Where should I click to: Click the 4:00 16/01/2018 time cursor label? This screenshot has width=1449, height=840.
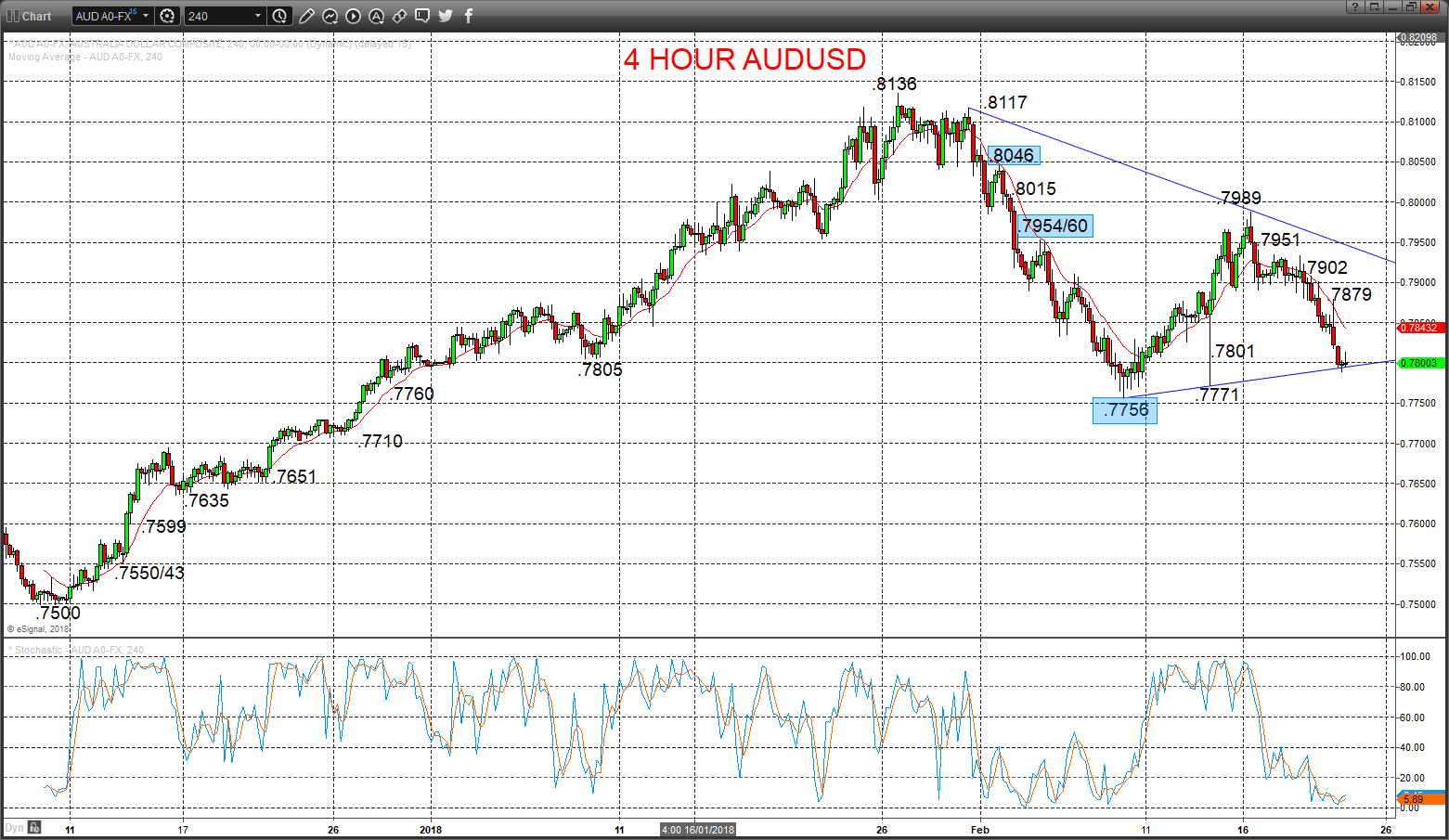tap(698, 830)
